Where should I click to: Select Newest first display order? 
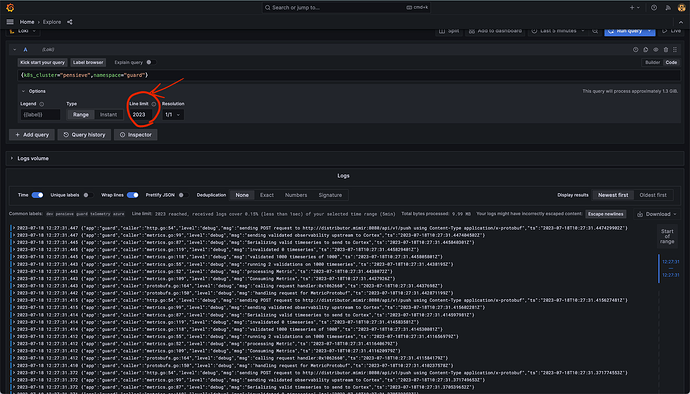coord(613,195)
